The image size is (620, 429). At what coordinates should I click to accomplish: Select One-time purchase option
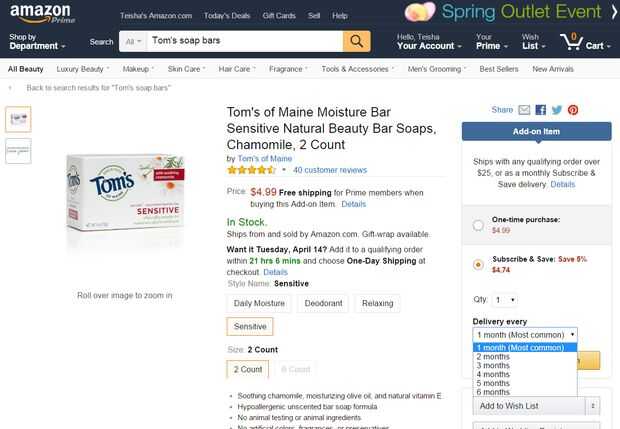(478, 225)
